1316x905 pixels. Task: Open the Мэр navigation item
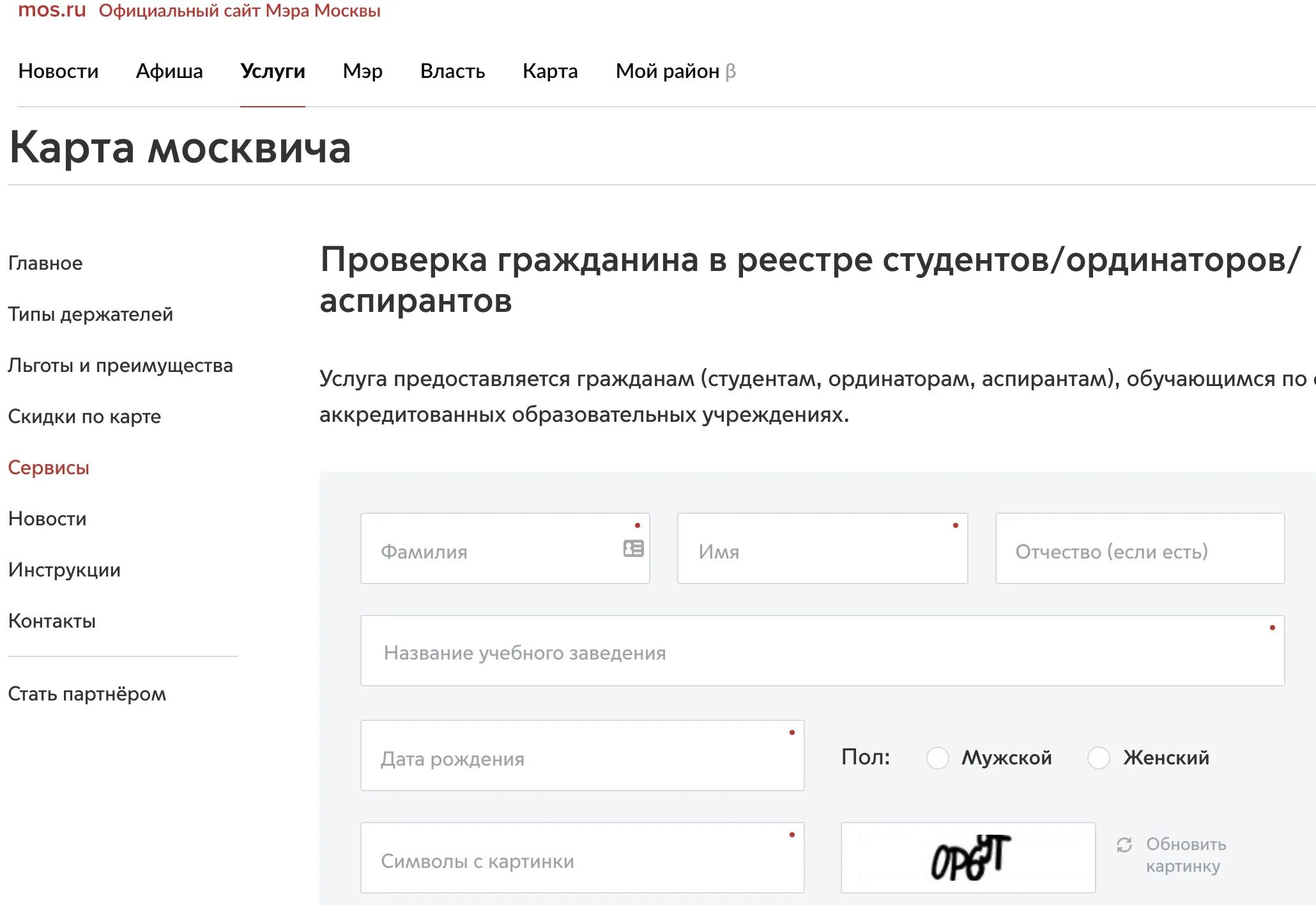click(x=362, y=71)
